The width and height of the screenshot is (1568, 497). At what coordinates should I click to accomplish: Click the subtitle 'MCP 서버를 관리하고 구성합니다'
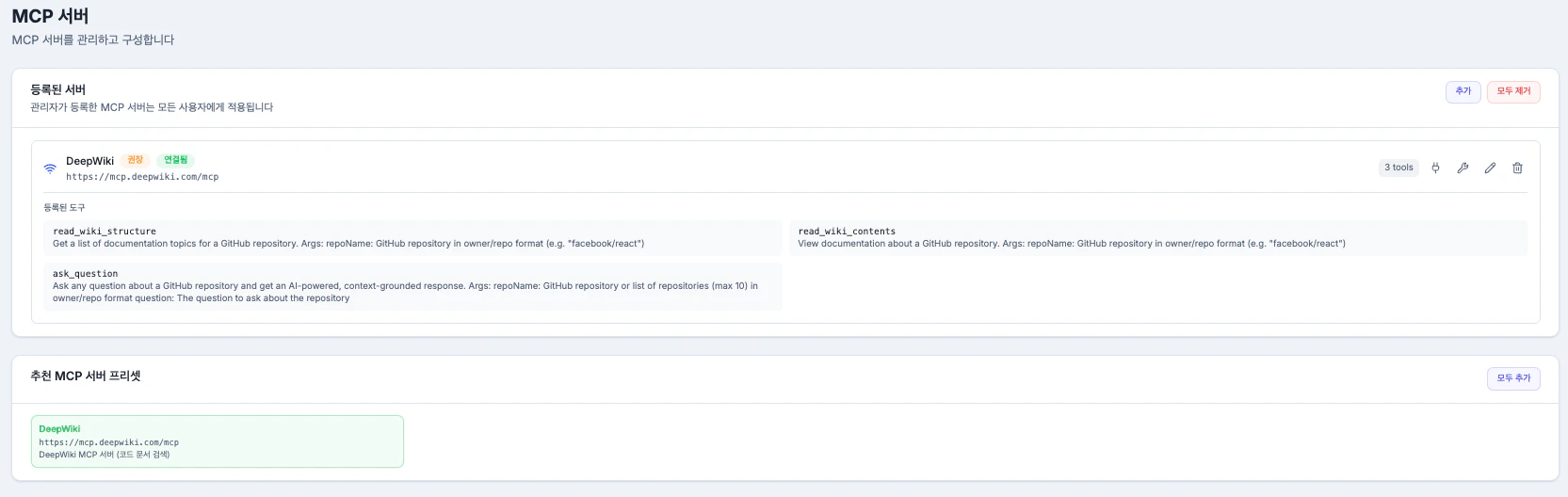93,40
